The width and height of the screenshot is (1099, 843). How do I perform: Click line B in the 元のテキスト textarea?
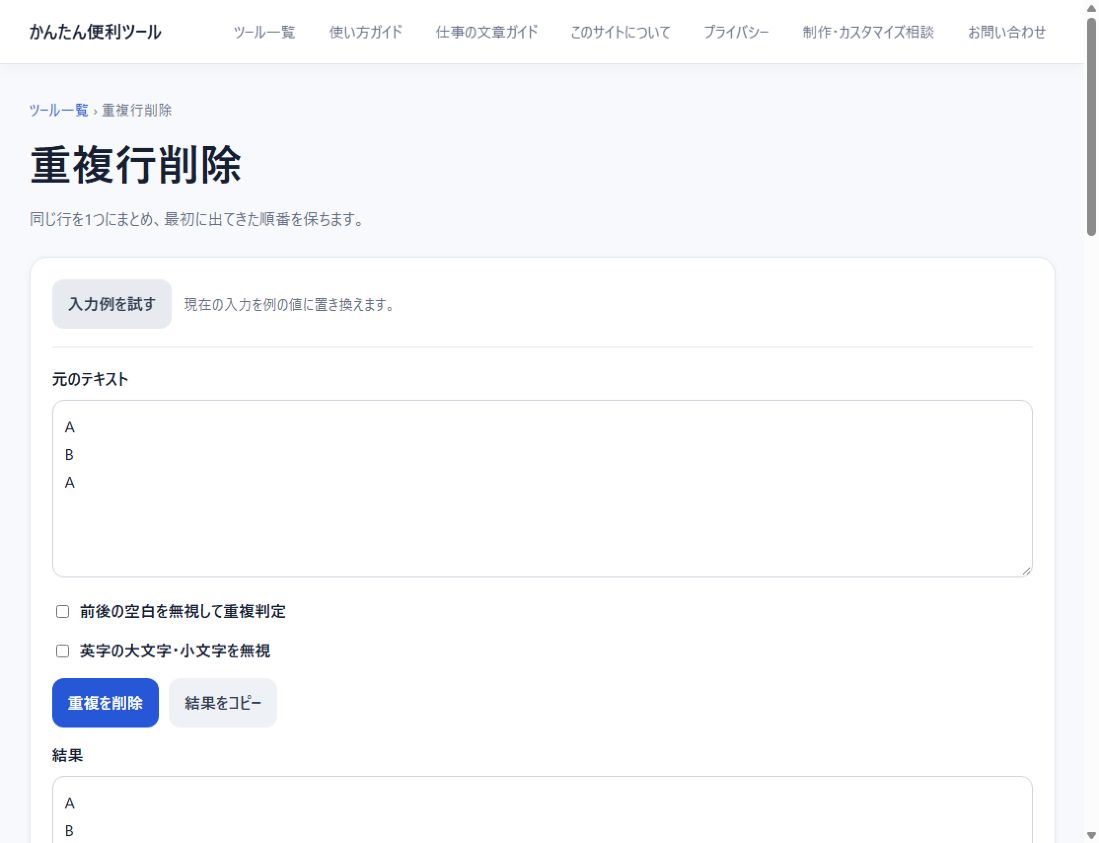69,455
